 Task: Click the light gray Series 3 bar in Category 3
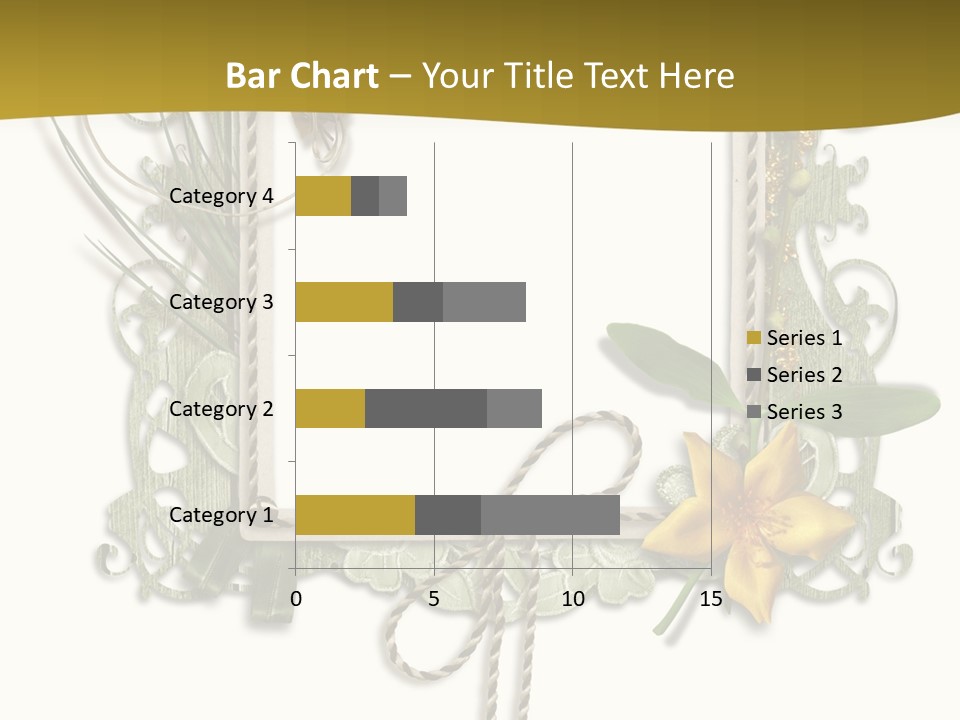click(484, 302)
